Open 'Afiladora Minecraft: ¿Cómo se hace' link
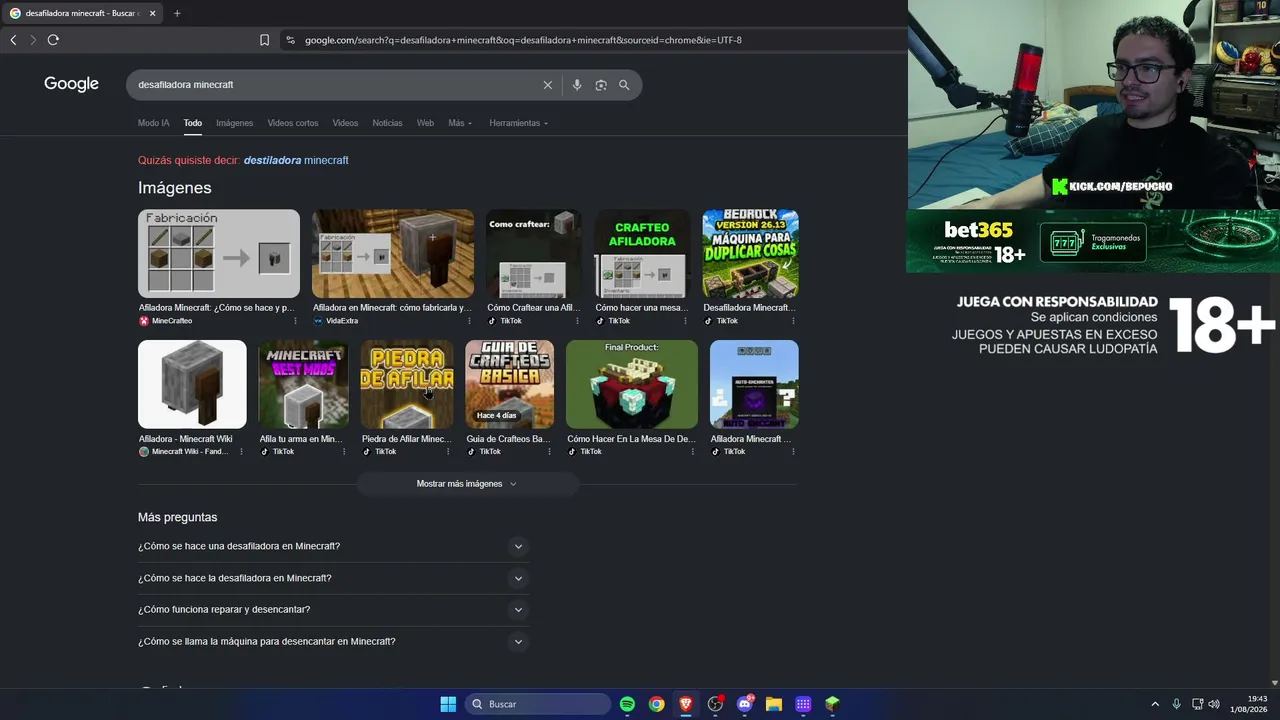Image resolution: width=1280 pixels, height=720 pixels. click(217, 308)
